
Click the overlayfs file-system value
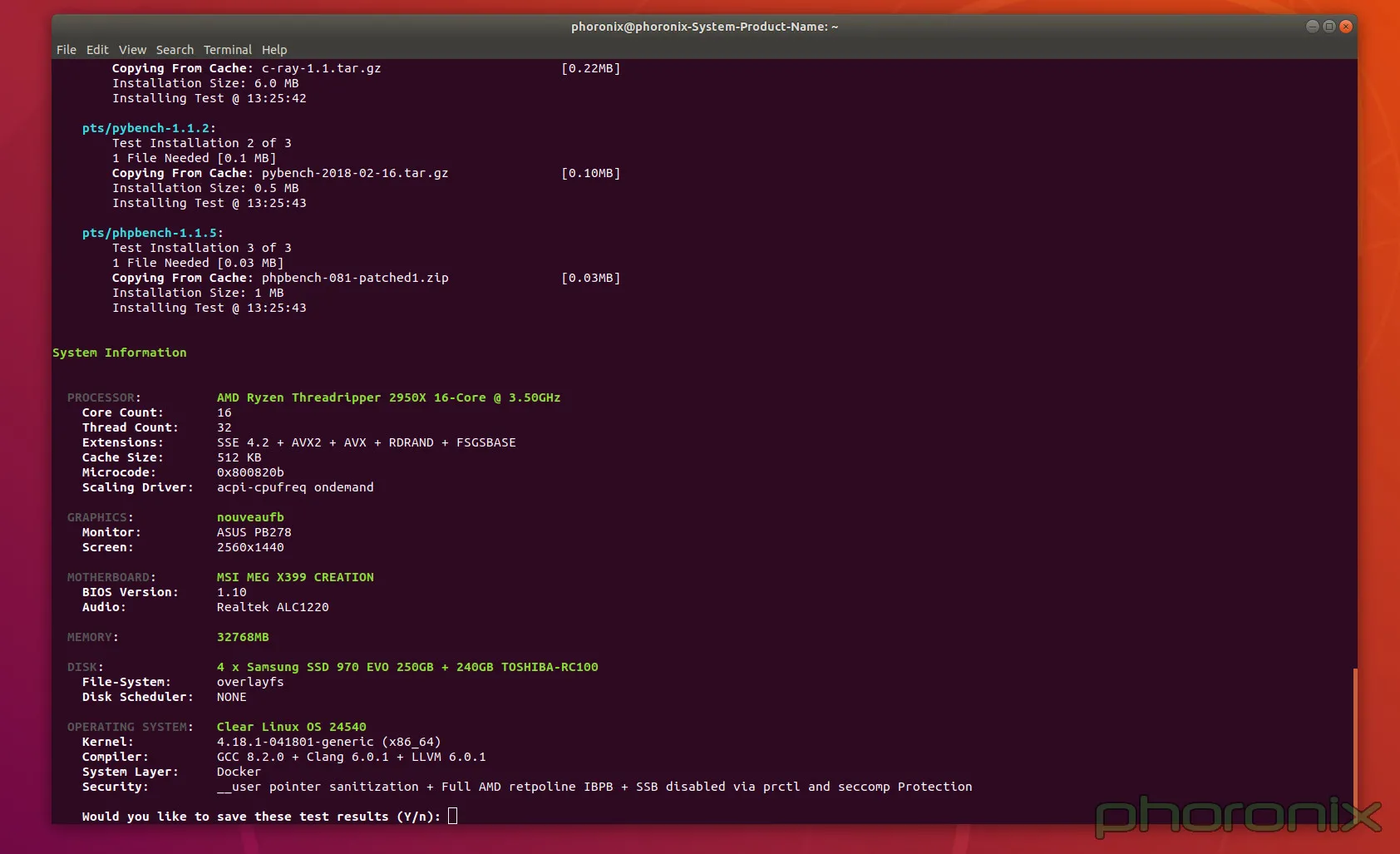click(250, 682)
